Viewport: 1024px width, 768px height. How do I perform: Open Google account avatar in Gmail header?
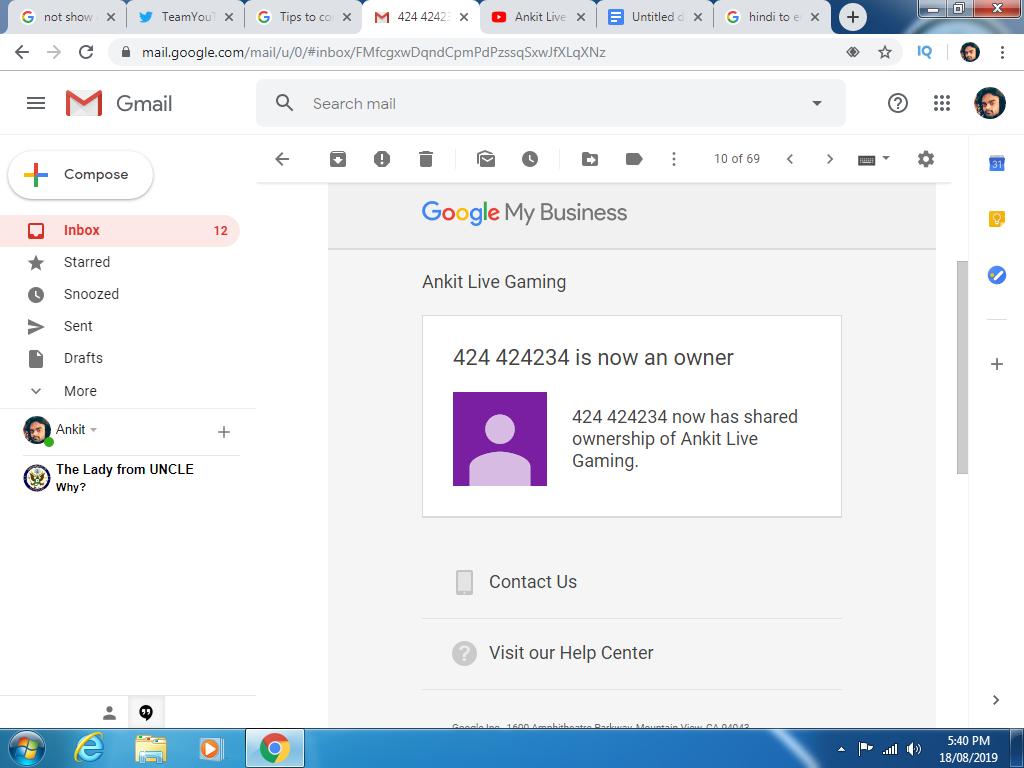pyautogui.click(x=989, y=103)
